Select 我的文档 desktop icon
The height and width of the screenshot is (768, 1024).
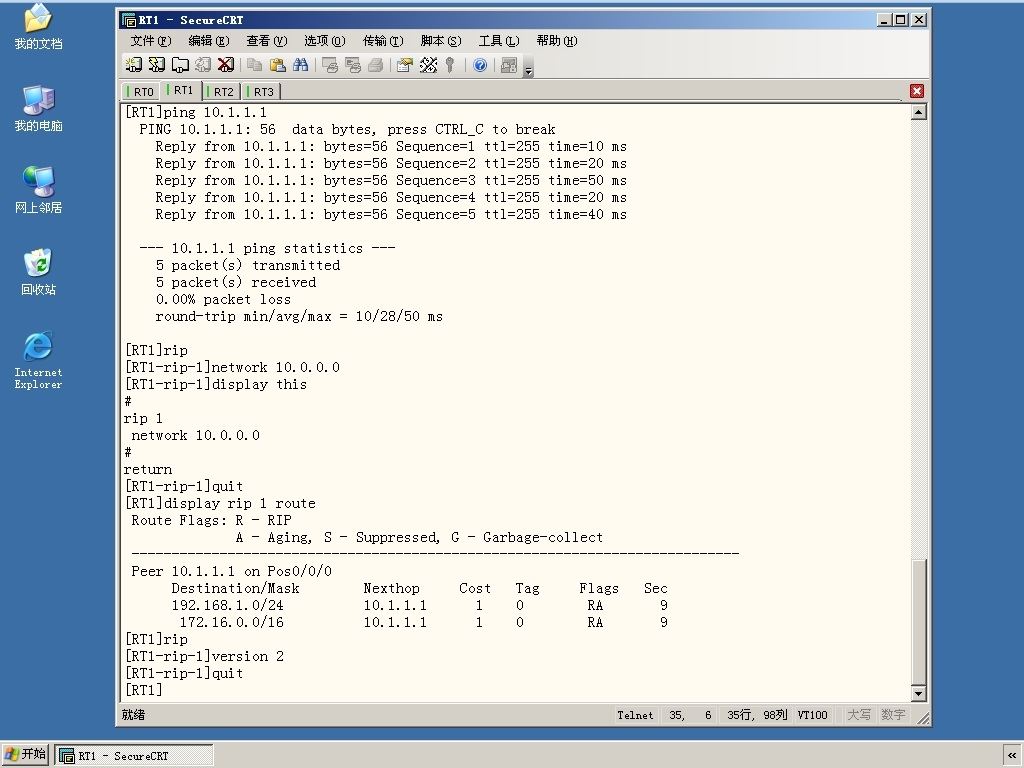pyautogui.click(x=38, y=27)
